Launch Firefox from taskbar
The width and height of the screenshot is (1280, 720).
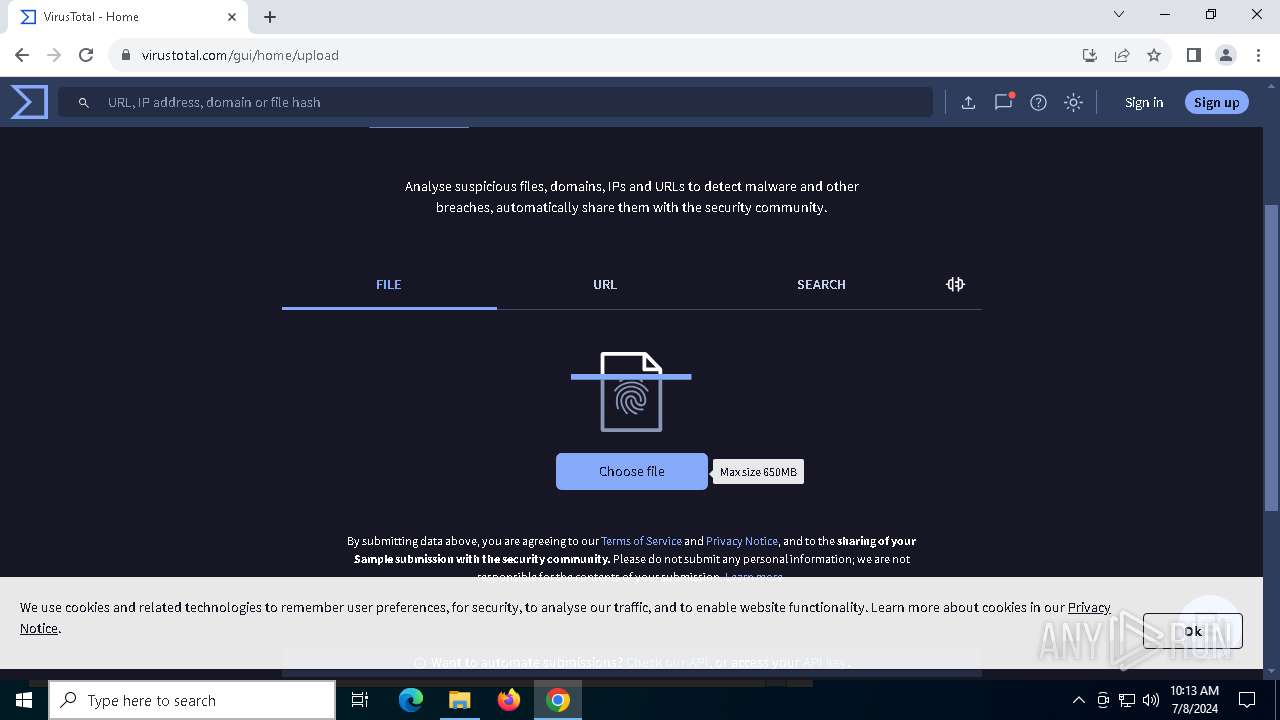tap(509, 700)
